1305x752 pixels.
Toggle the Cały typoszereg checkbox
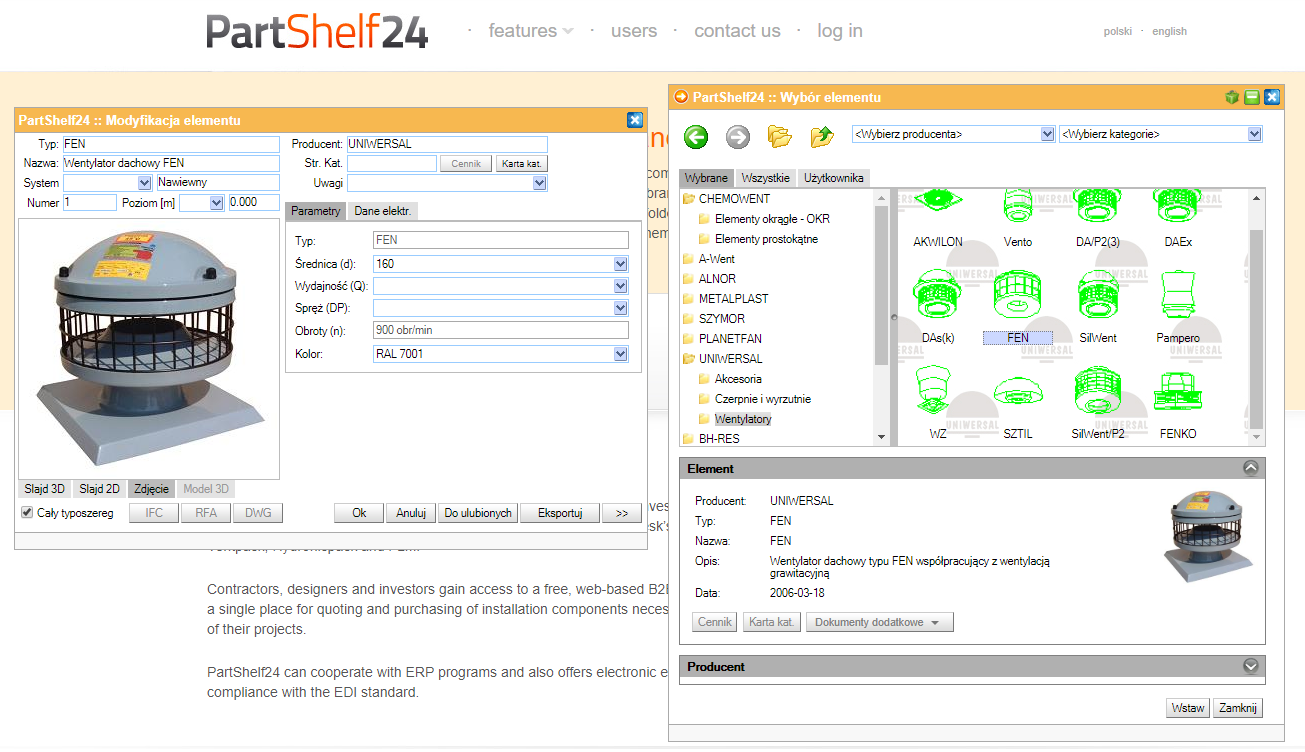pos(28,513)
